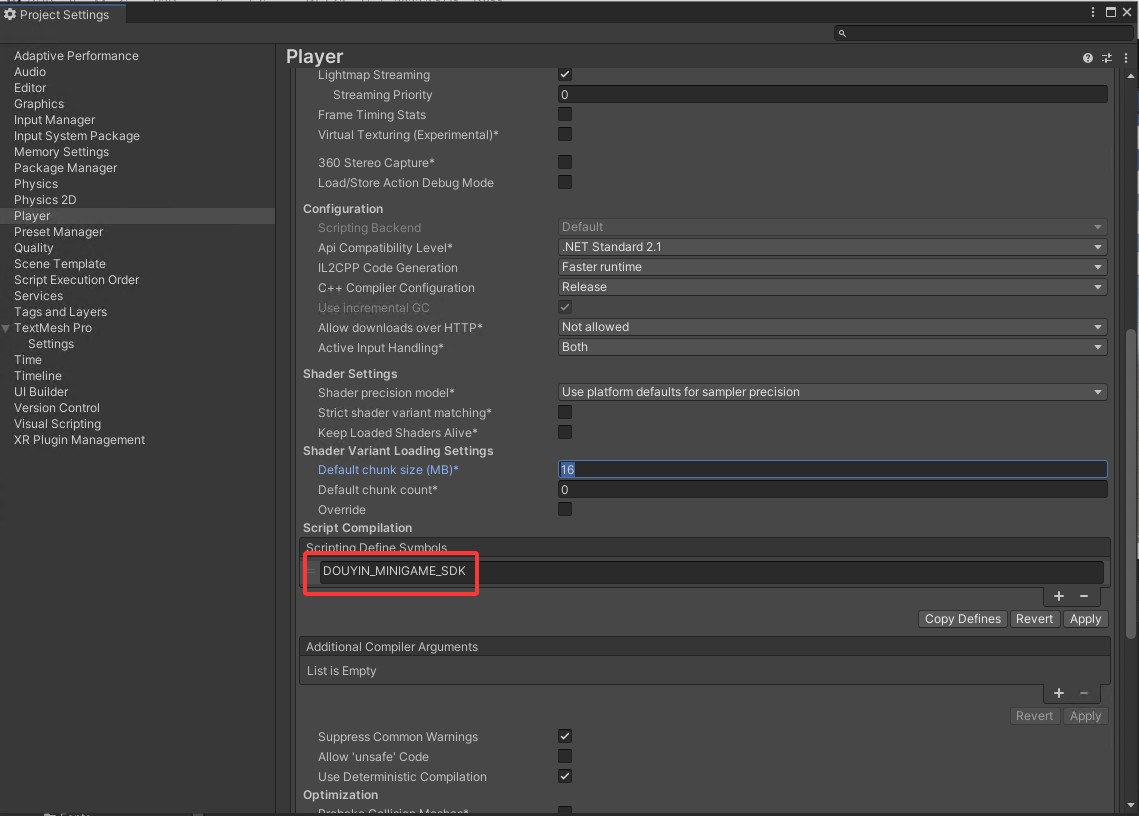
Task: Open Project Settings window options menu
Action: (1093, 12)
